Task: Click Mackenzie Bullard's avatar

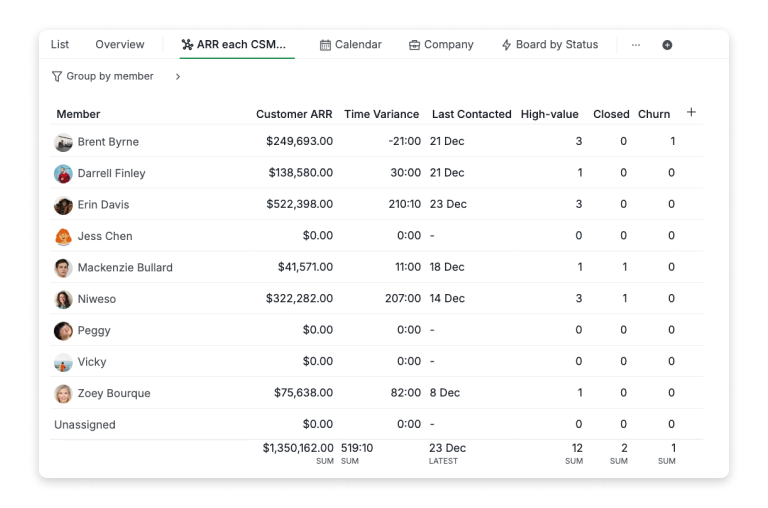Action: 63,267
